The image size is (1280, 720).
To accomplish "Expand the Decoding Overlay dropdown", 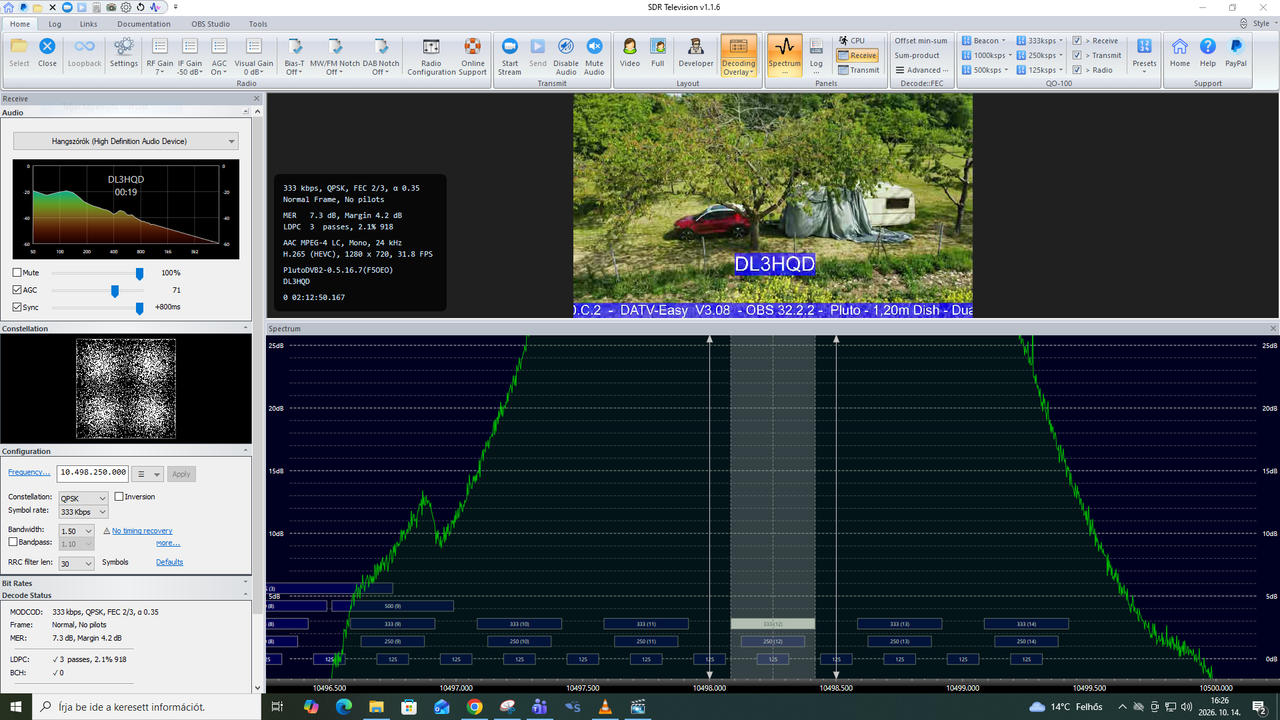I will tap(739, 72).
